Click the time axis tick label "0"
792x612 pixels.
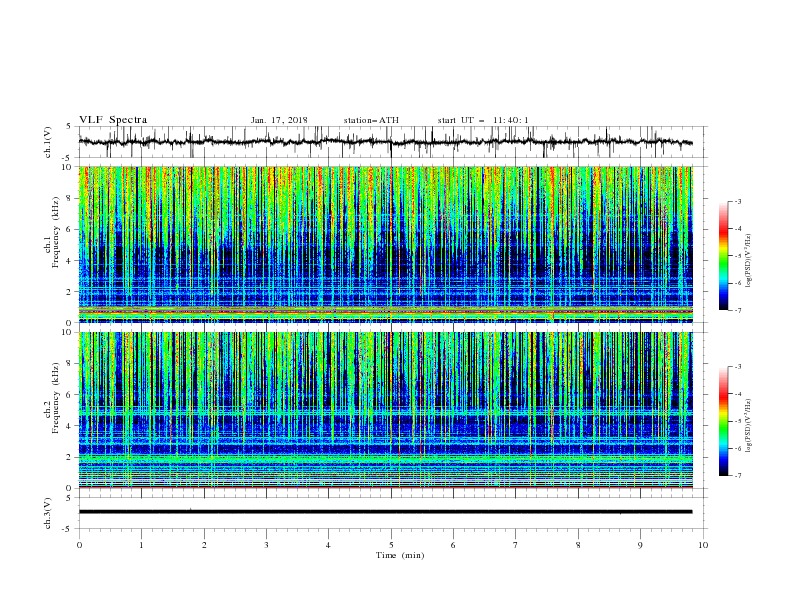79,545
